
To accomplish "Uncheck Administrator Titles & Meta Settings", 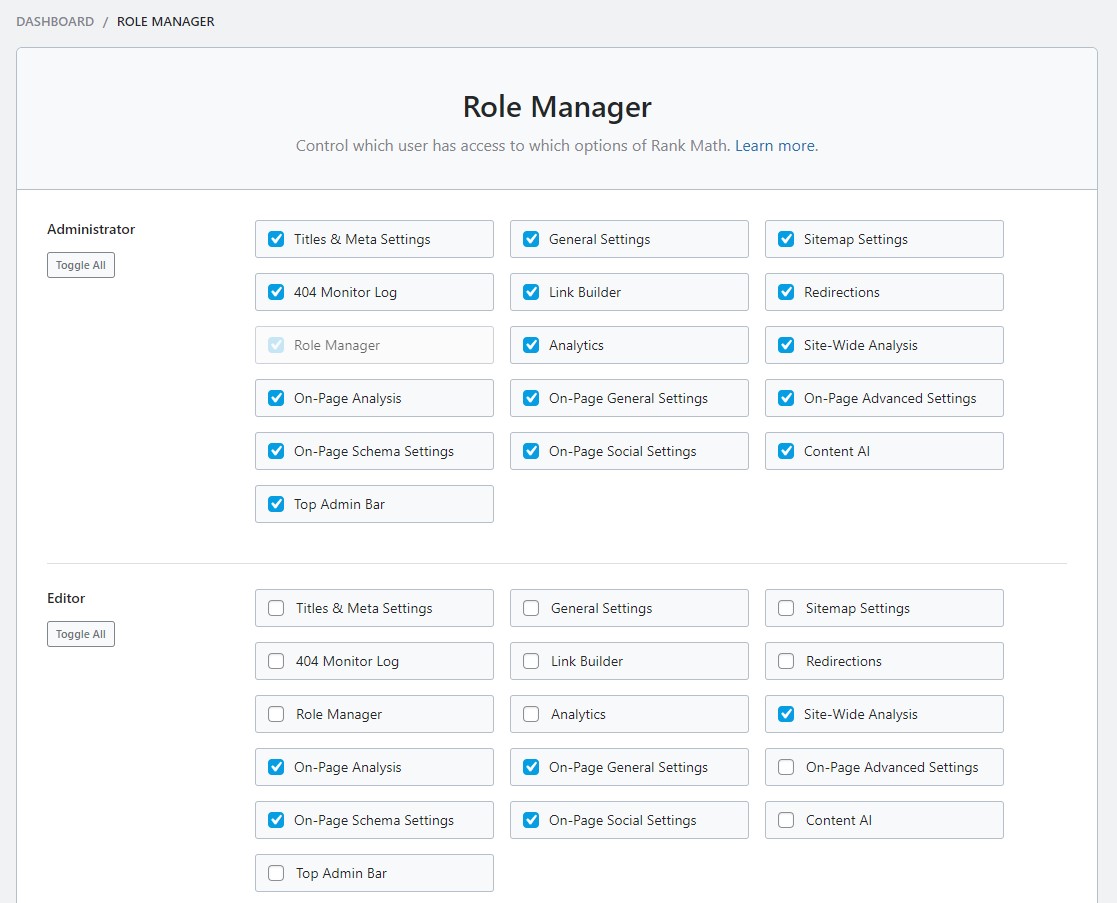I will click(276, 239).
